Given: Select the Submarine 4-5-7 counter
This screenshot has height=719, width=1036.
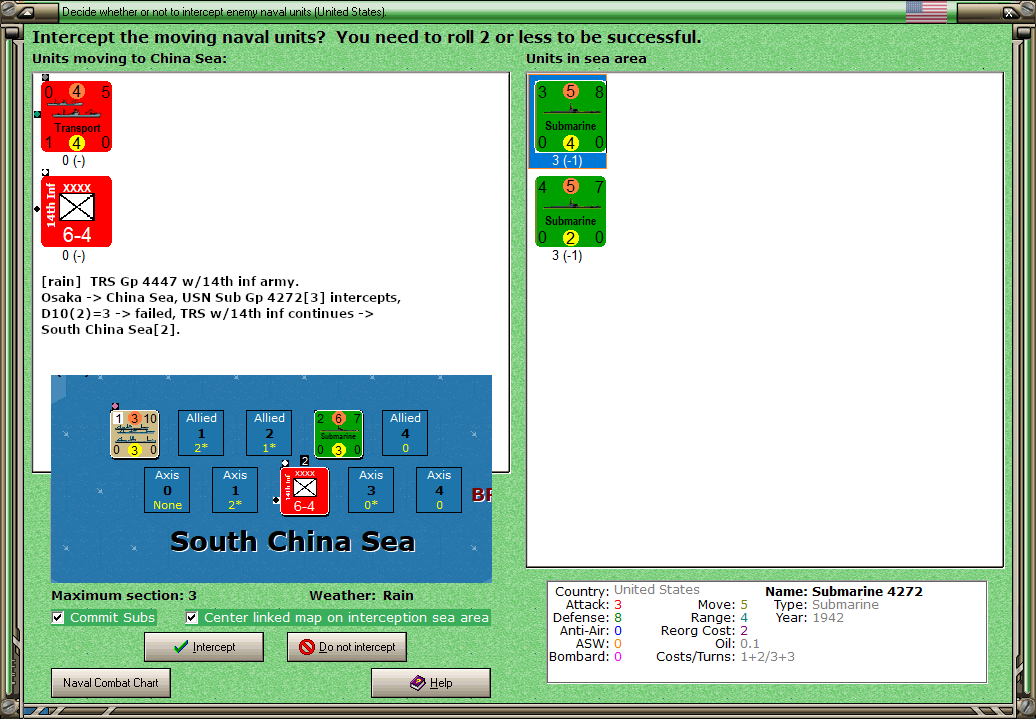Looking at the screenshot, I should 570,211.
